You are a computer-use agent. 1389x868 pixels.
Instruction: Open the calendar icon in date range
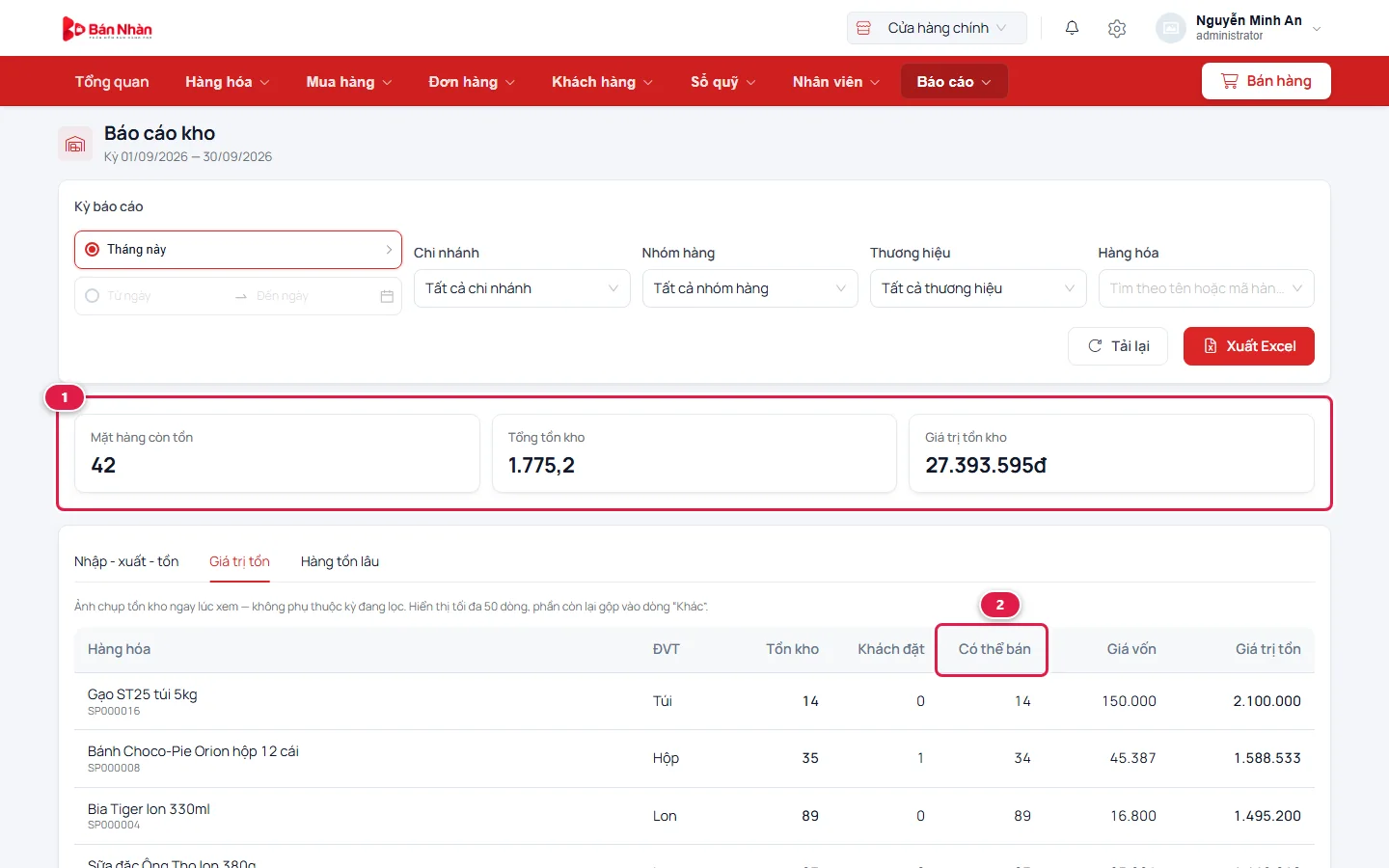tap(387, 296)
